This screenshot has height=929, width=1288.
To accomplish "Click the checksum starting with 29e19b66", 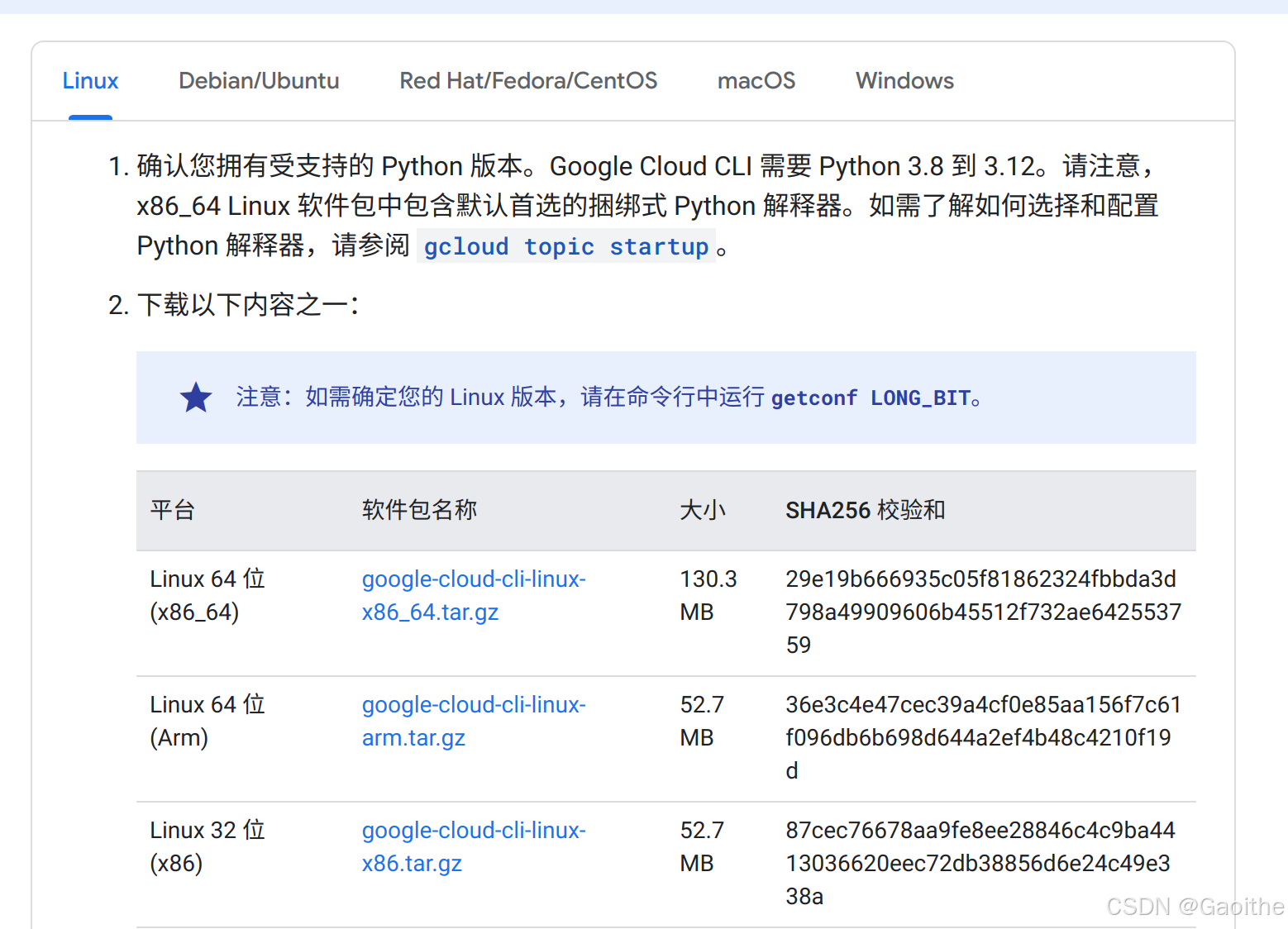I will (x=983, y=612).
